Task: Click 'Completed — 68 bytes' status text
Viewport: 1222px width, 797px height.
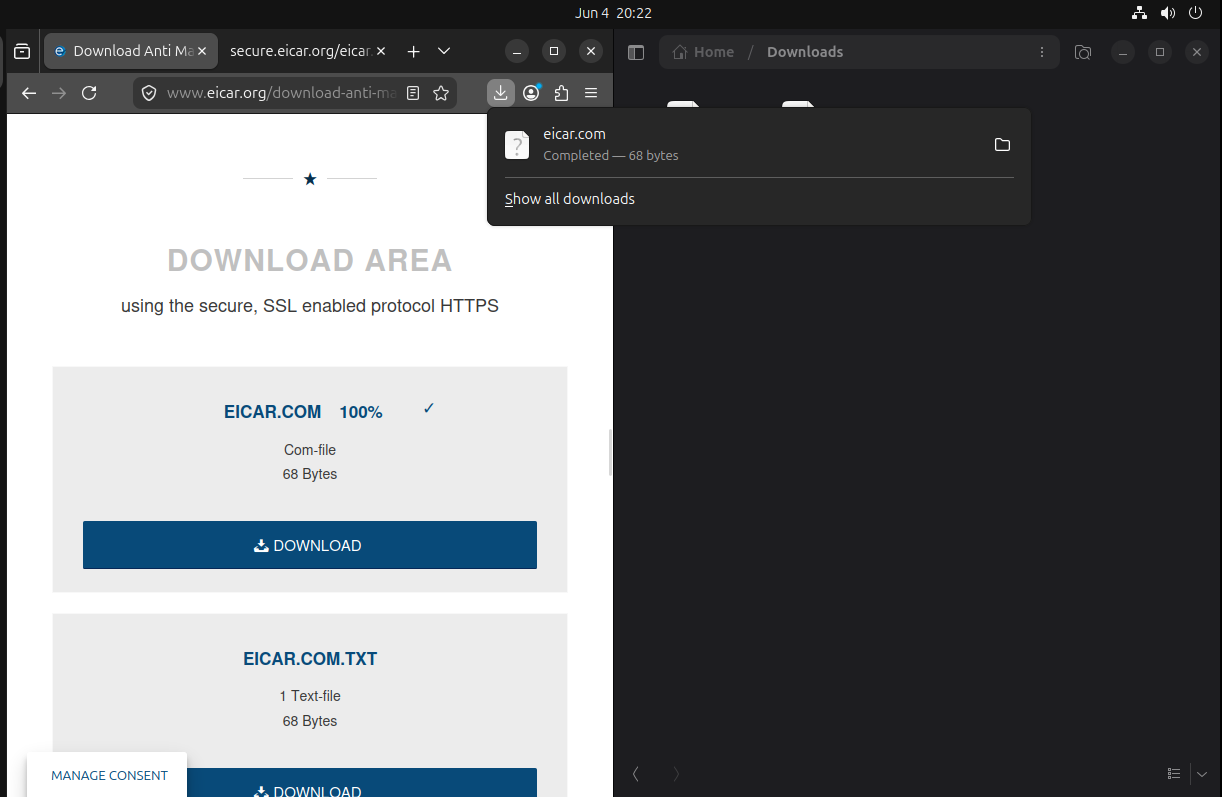Action: pyautogui.click(x=611, y=156)
